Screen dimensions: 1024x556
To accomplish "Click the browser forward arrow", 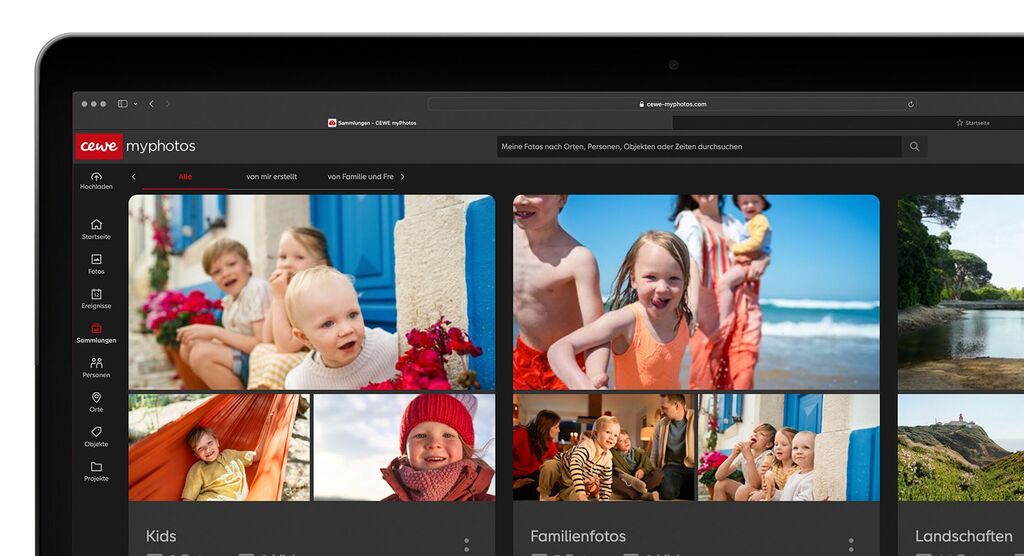I will (167, 104).
